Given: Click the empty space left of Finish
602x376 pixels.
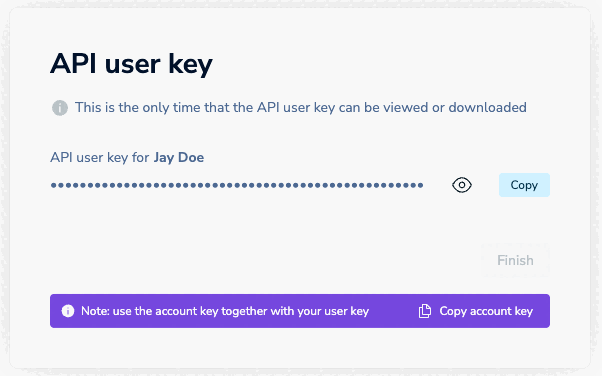Looking at the screenshot, I should point(265,260).
